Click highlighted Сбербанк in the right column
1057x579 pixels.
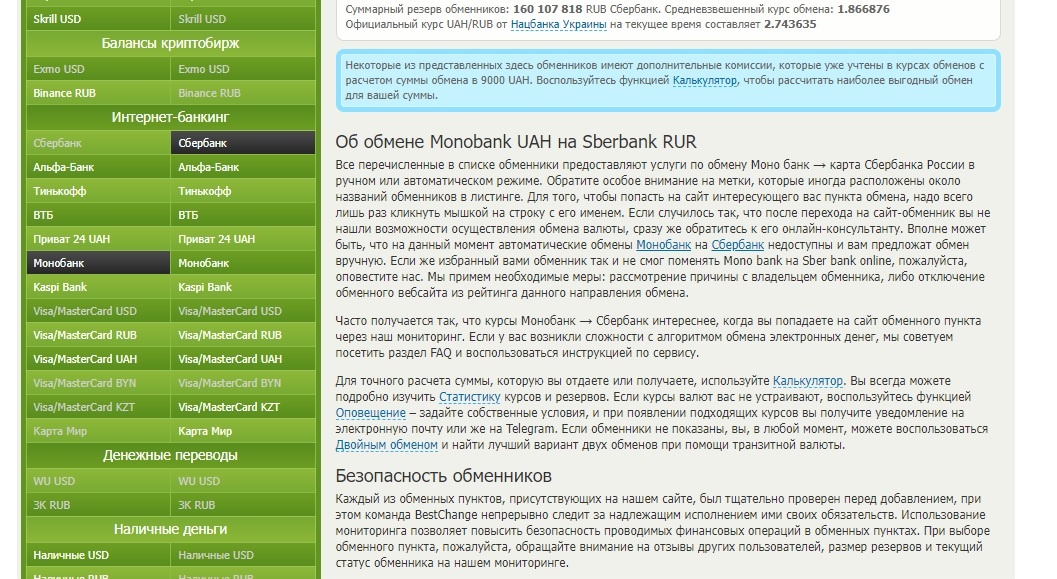coord(243,143)
